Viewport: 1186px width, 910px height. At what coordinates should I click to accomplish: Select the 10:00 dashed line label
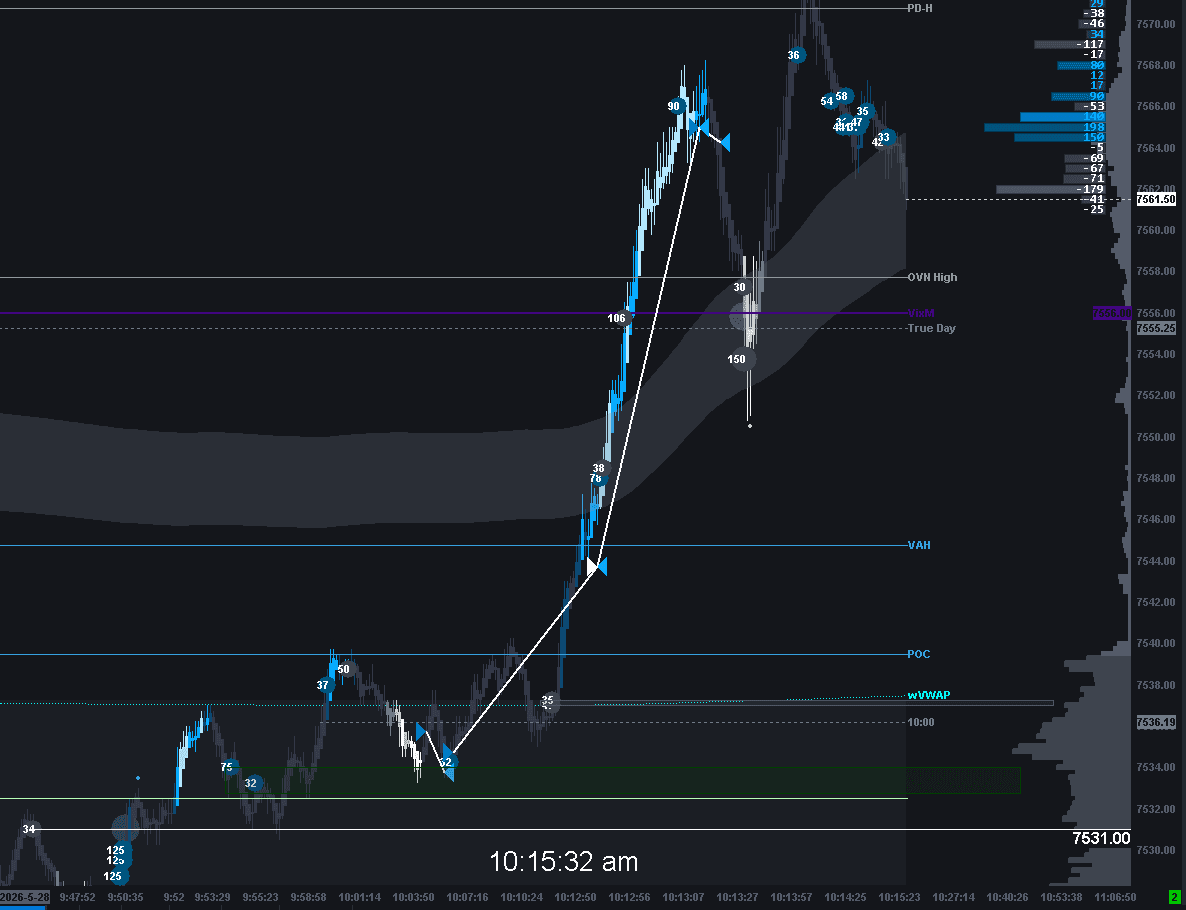(921, 722)
